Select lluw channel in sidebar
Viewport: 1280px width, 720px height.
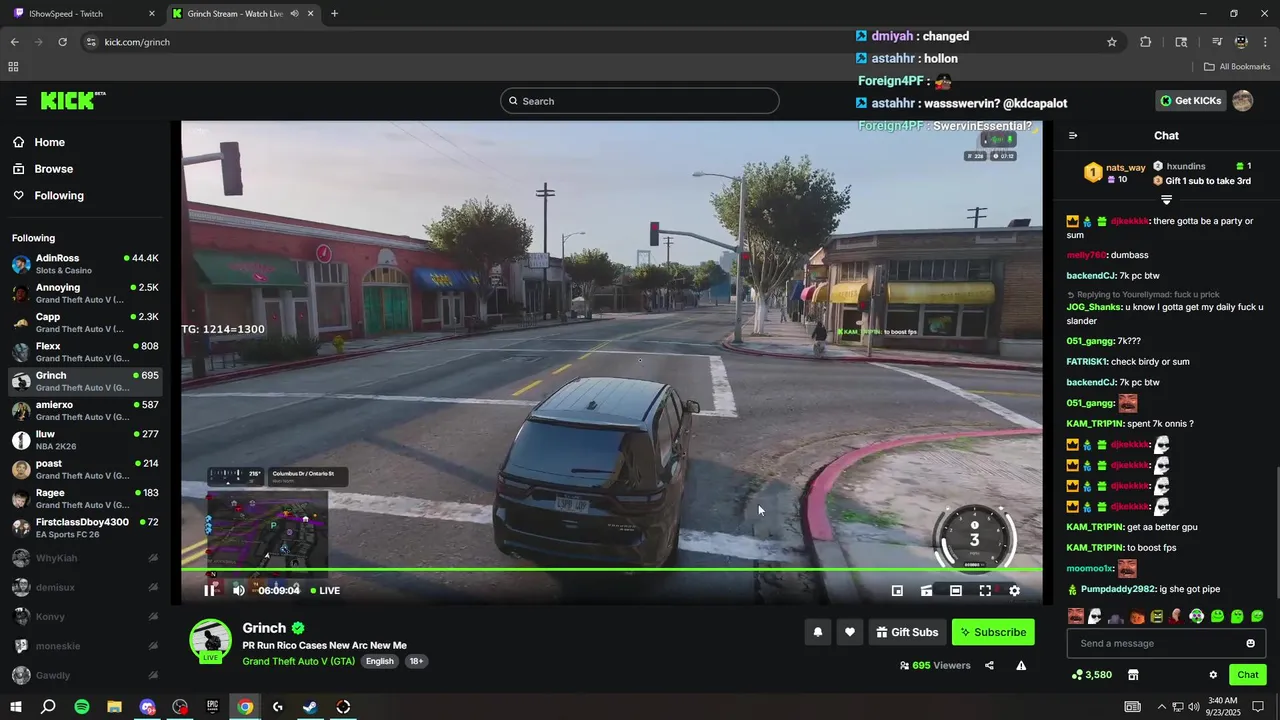(x=85, y=440)
